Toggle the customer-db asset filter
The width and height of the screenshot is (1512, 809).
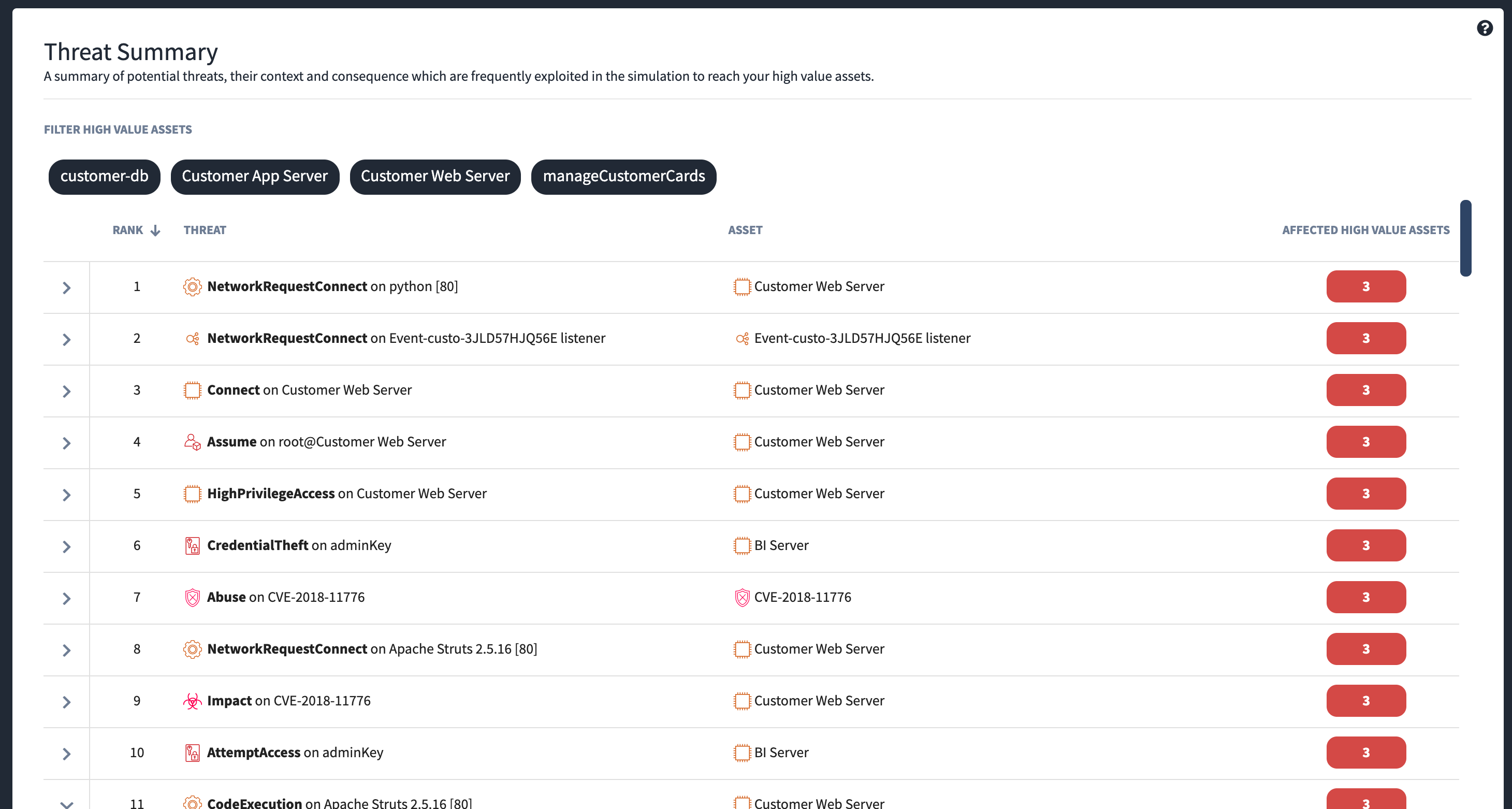click(x=104, y=177)
